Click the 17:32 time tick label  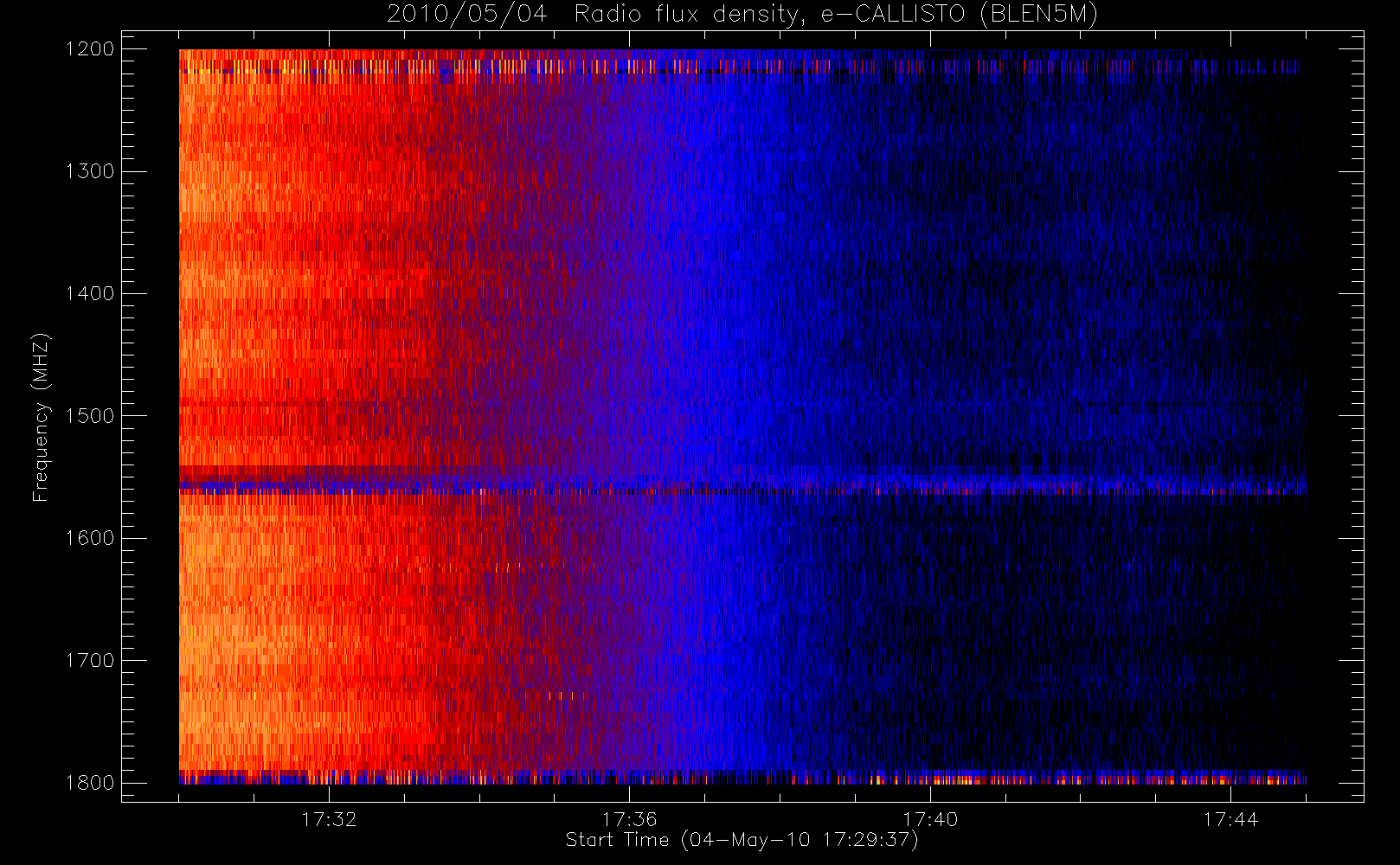tap(329, 819)
